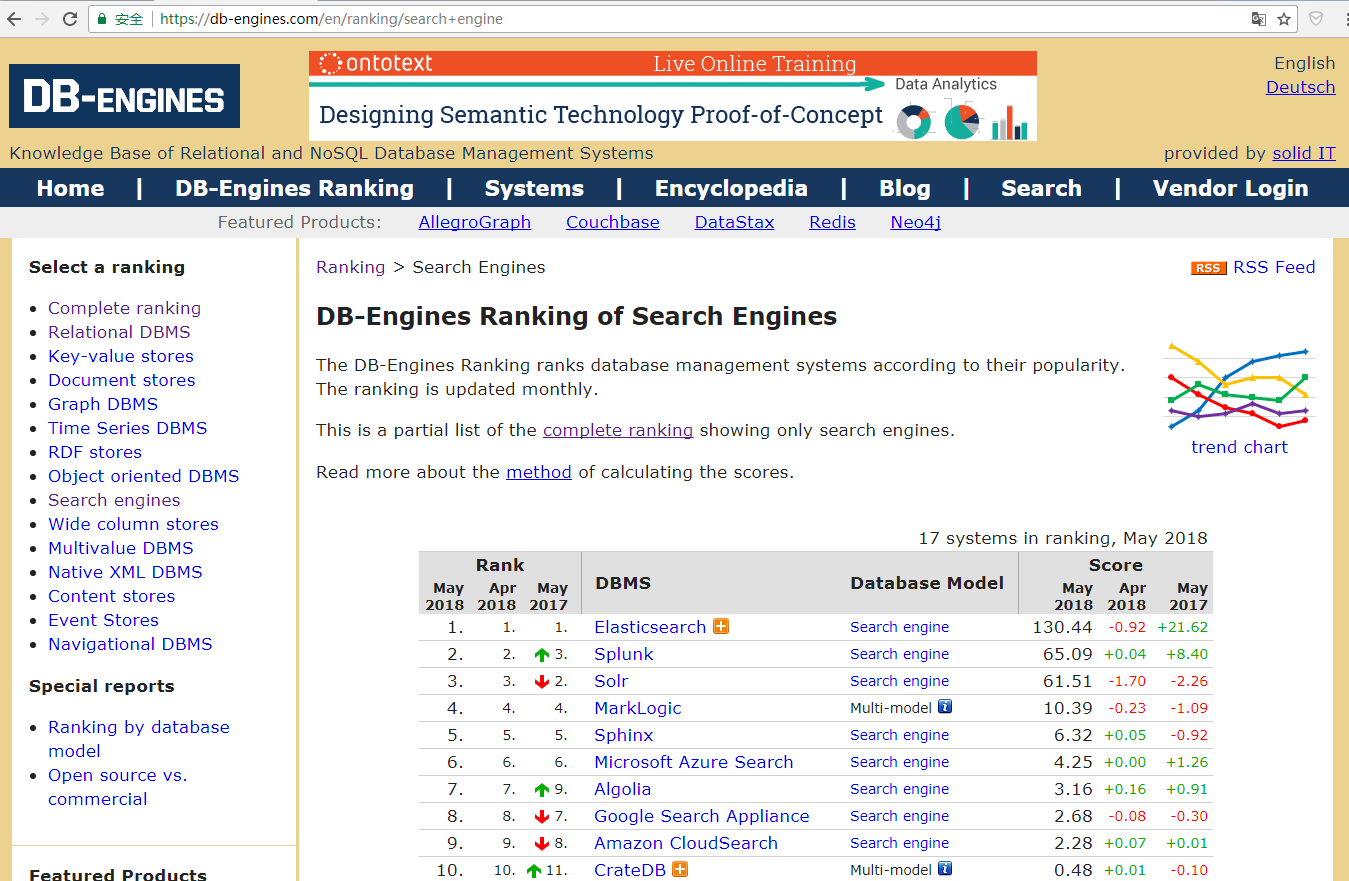Click red down arrow in Amazon CloudSearch row
Screen dimensions: 1349x881
[x=542, y=844]
